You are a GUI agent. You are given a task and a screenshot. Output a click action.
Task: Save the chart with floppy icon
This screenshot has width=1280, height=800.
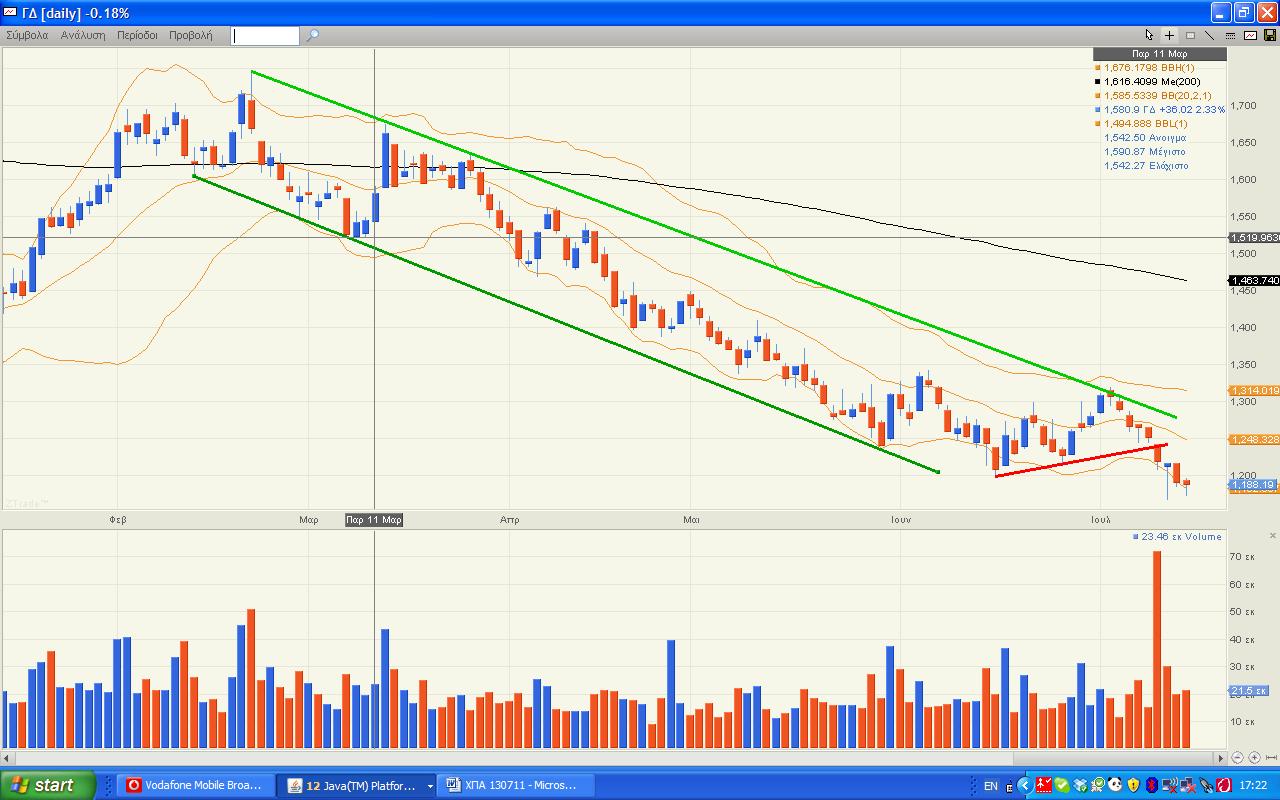(x=1270, y=35)
